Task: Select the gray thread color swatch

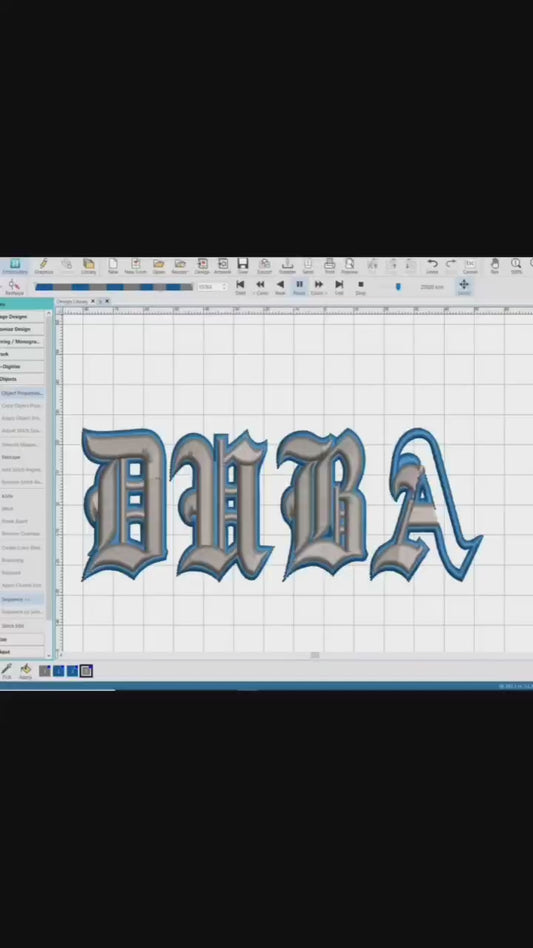Action: [x=45, y=670]
